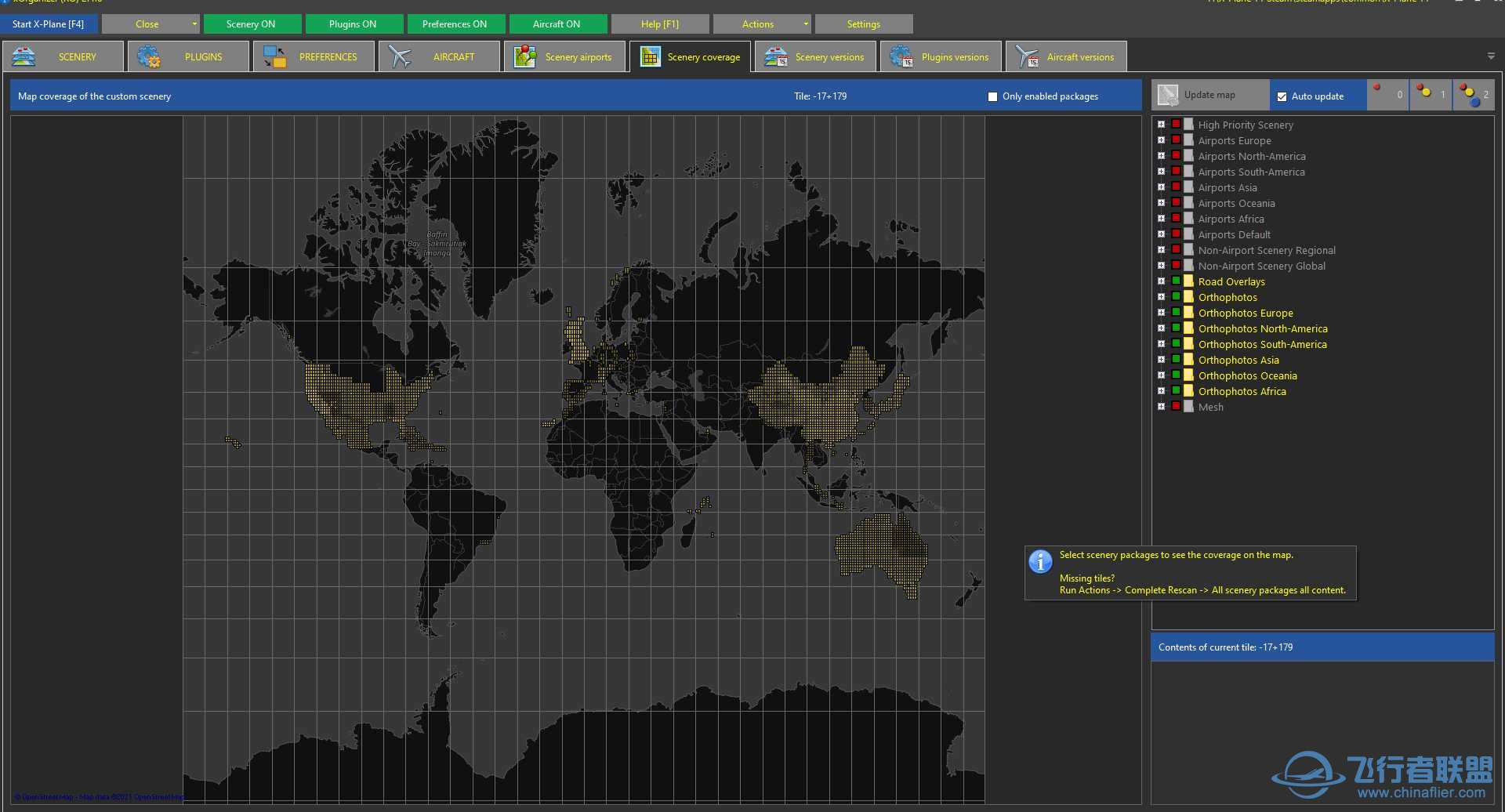Click the folder icon of High Priority Scenery
The width and height of the screenshot is (1505, 812).
click(x=1188, y=125)
